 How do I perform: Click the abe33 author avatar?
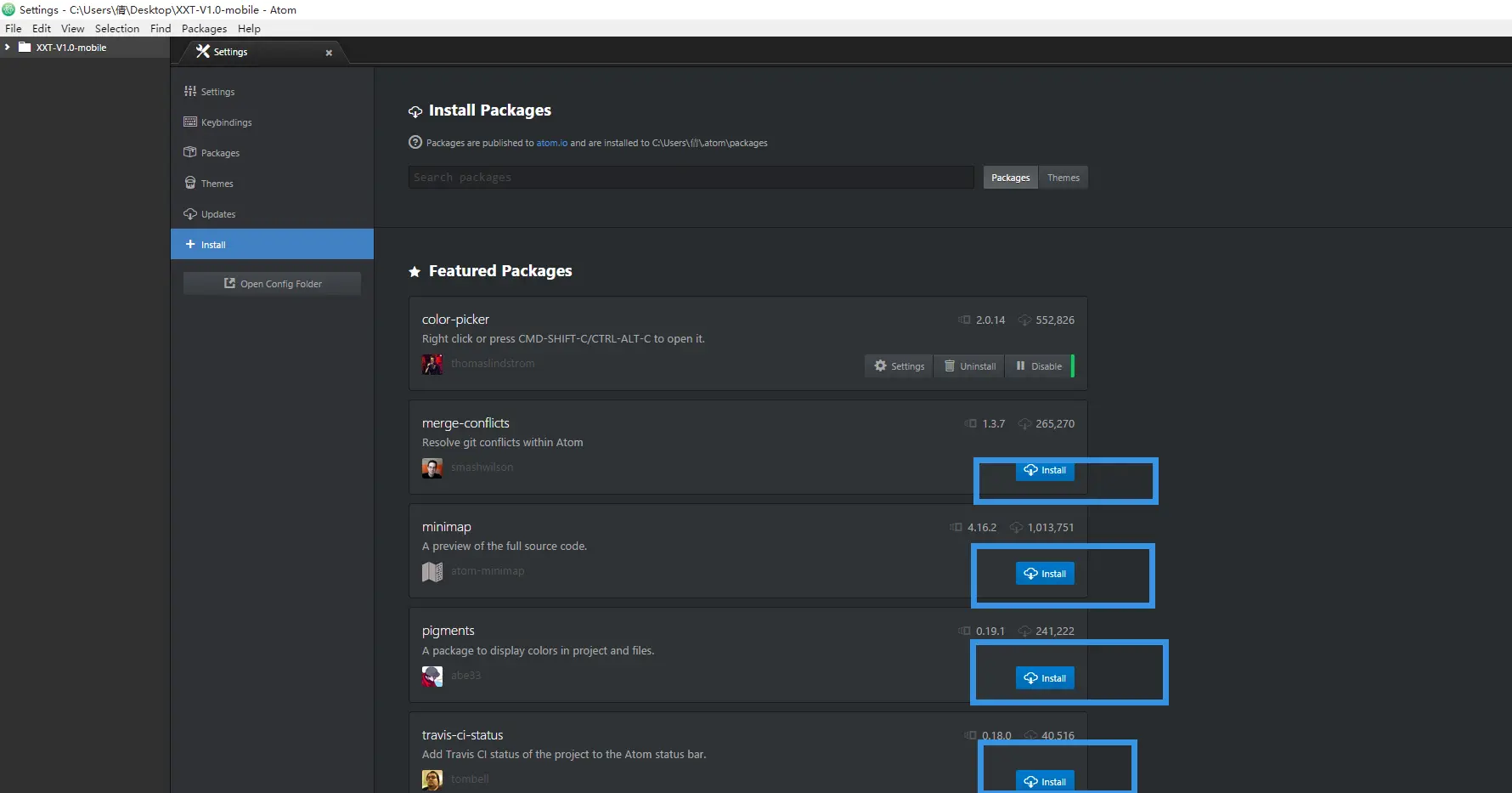[432, 677]
